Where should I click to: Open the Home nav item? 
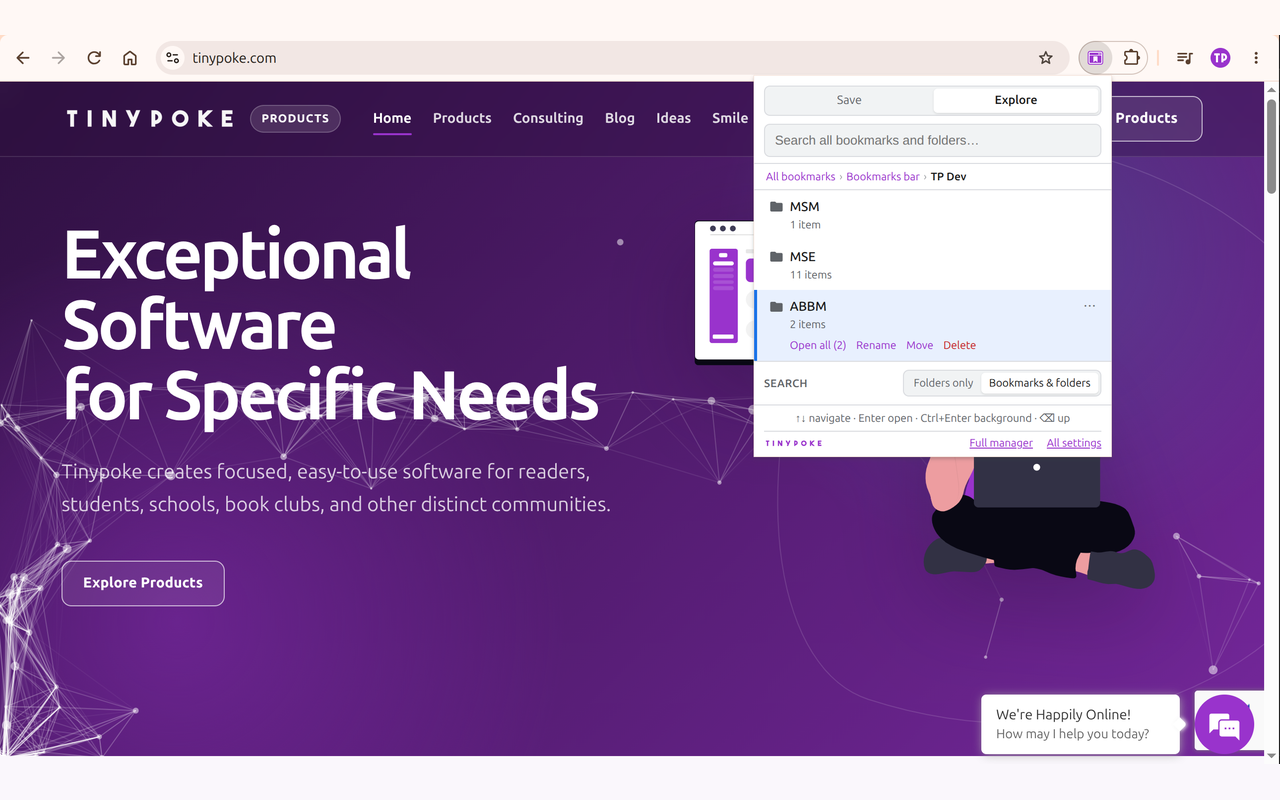click(x=392, y=118)
